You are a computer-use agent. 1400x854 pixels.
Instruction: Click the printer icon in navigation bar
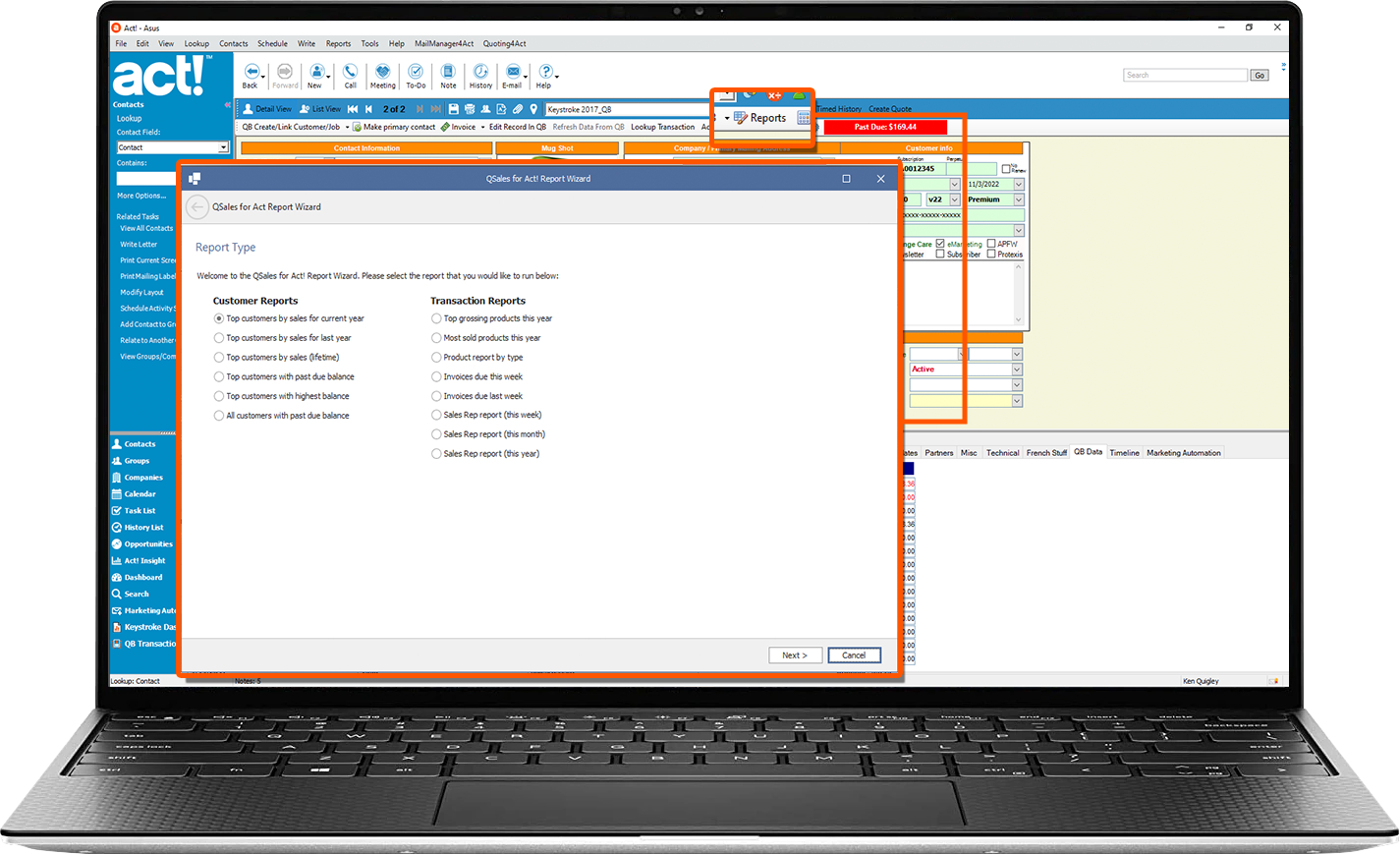470,109
